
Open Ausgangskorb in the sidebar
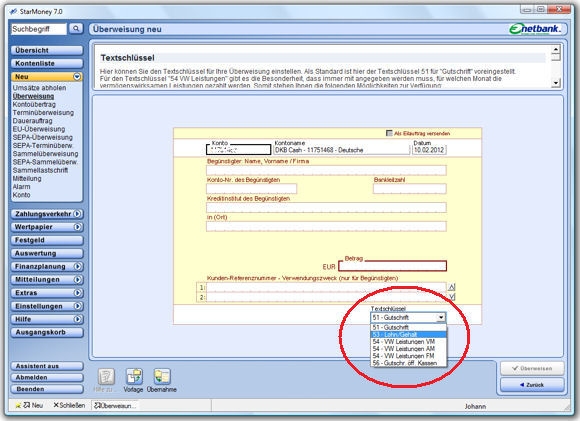[x=47, y=332]
